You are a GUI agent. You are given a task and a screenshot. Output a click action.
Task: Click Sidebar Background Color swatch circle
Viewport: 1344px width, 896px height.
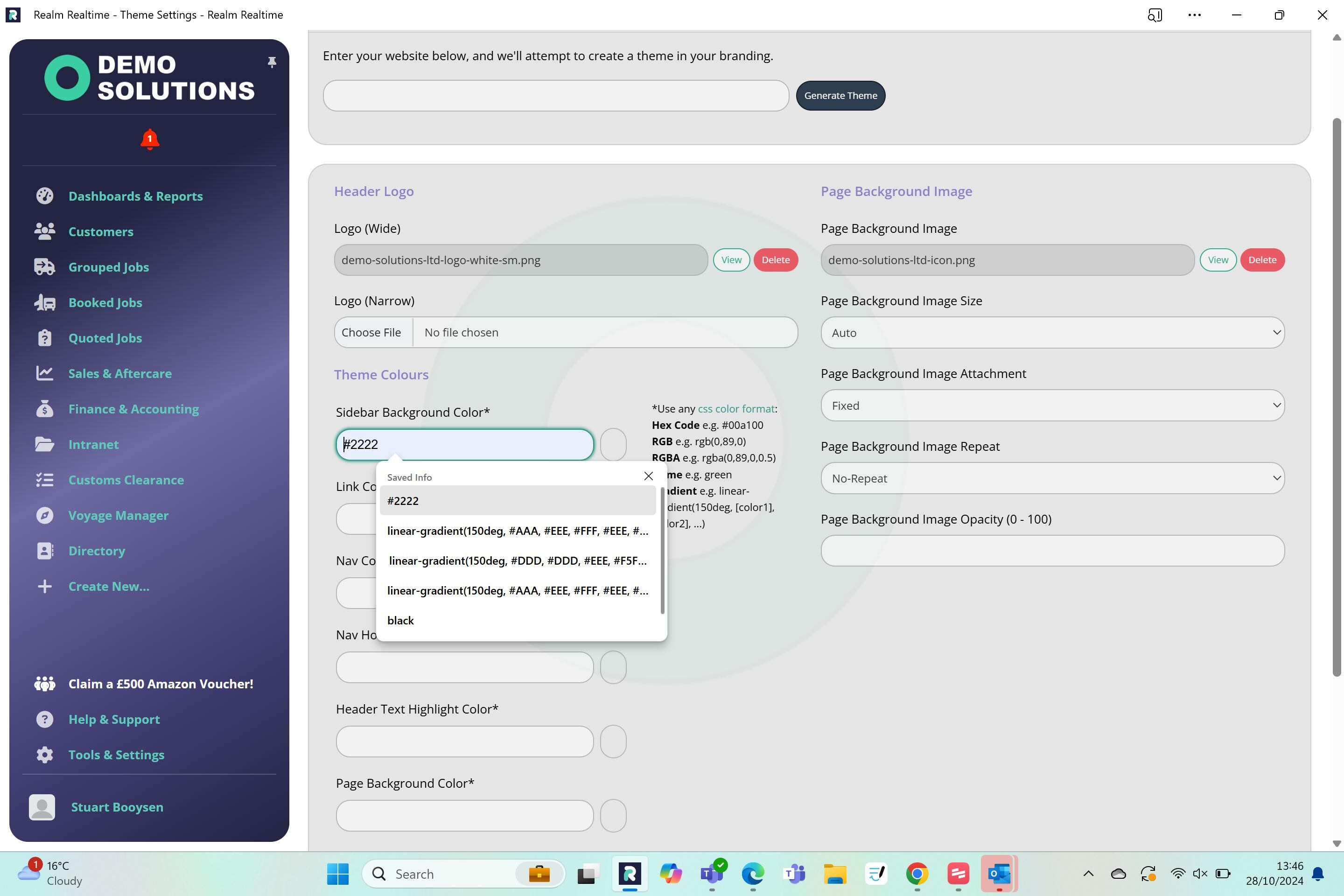[613, 445]
